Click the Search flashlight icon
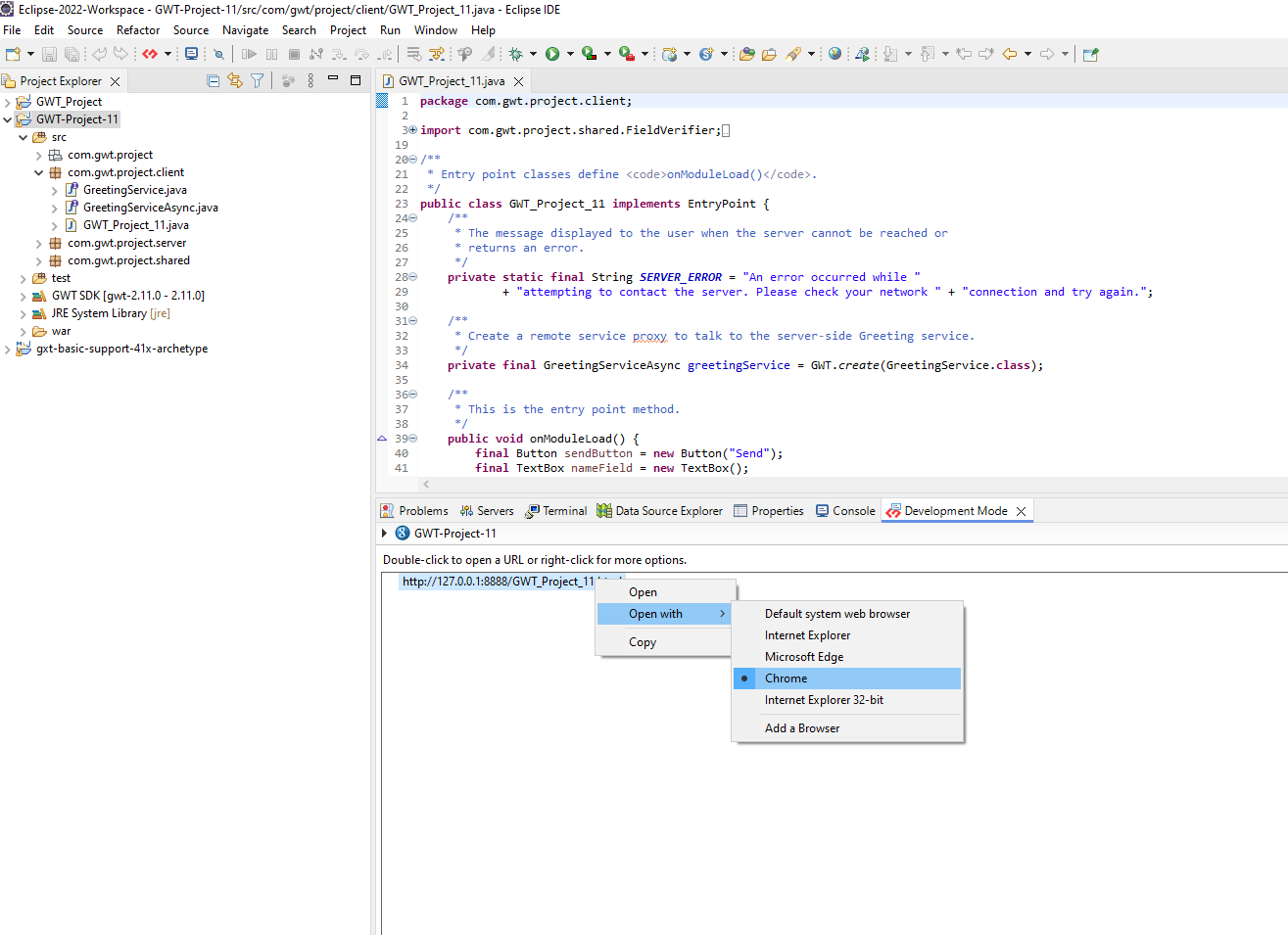 pyautogui.click(x=793, y=54)
